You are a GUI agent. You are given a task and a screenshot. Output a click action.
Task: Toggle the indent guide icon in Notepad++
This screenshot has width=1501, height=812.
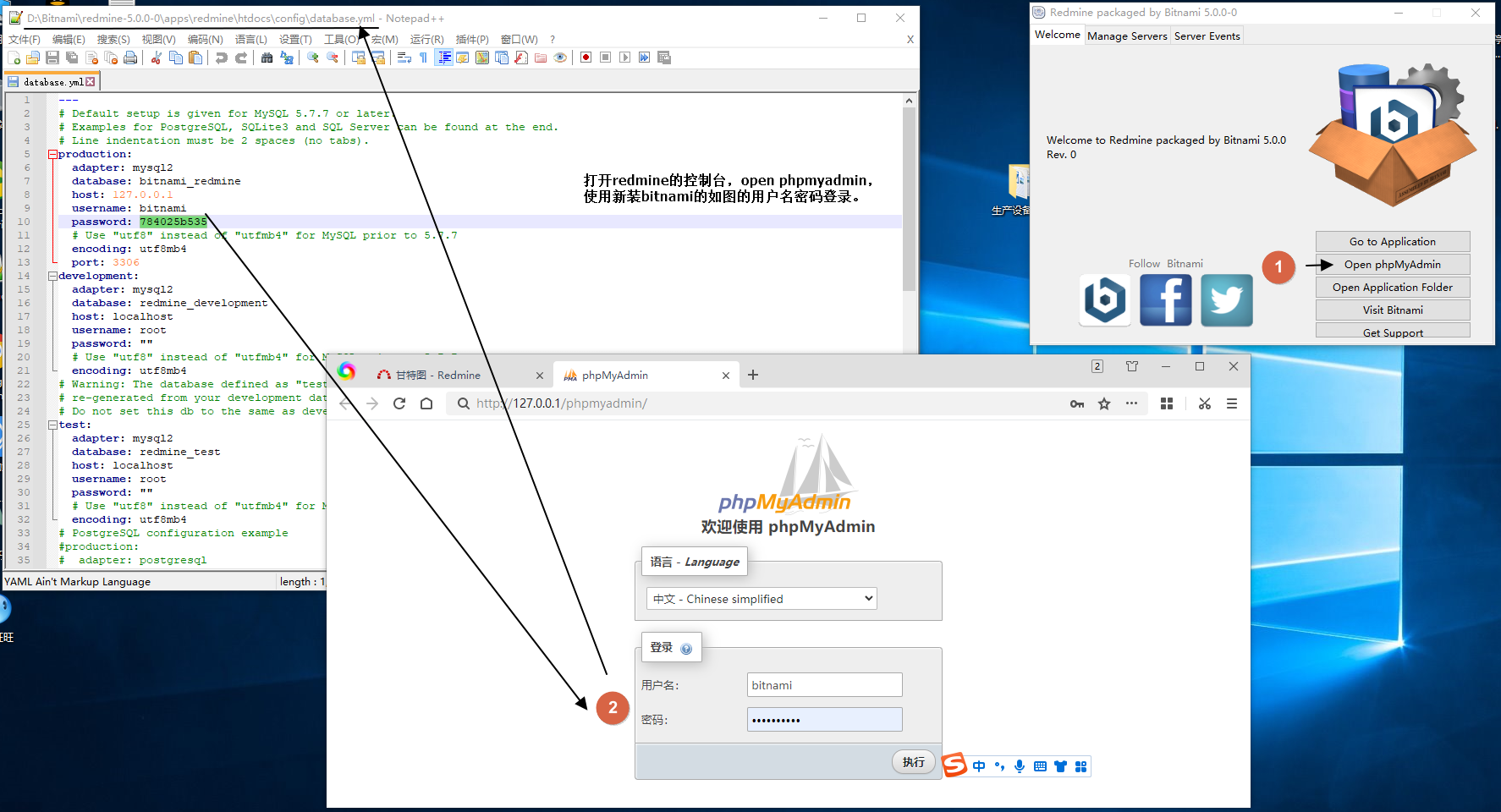pyautogui.click(x=444, y=58)
